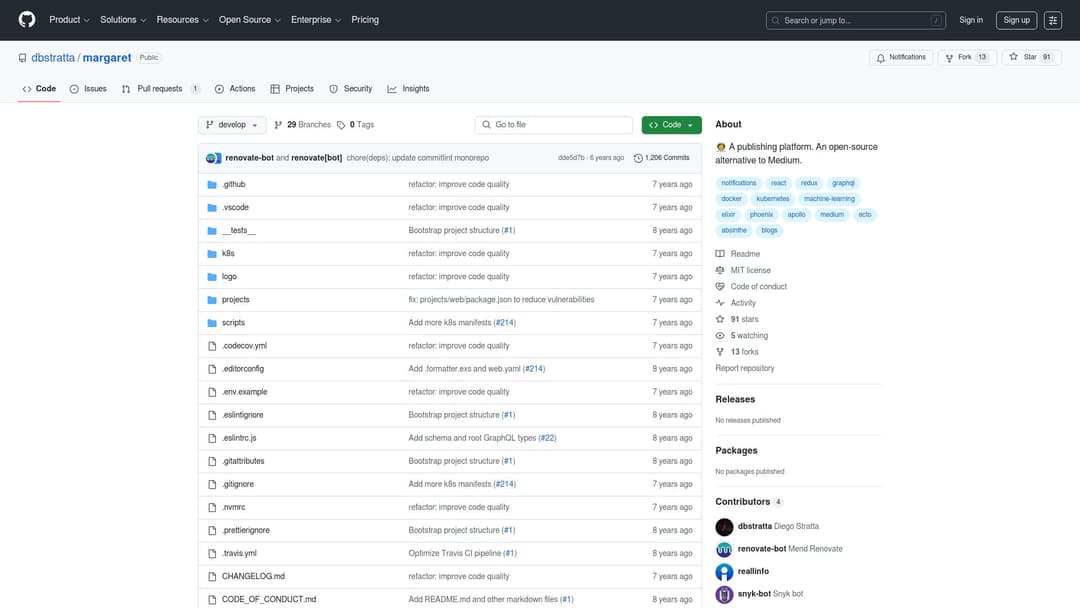Click the scripts folder icon

tap(212, 323)
